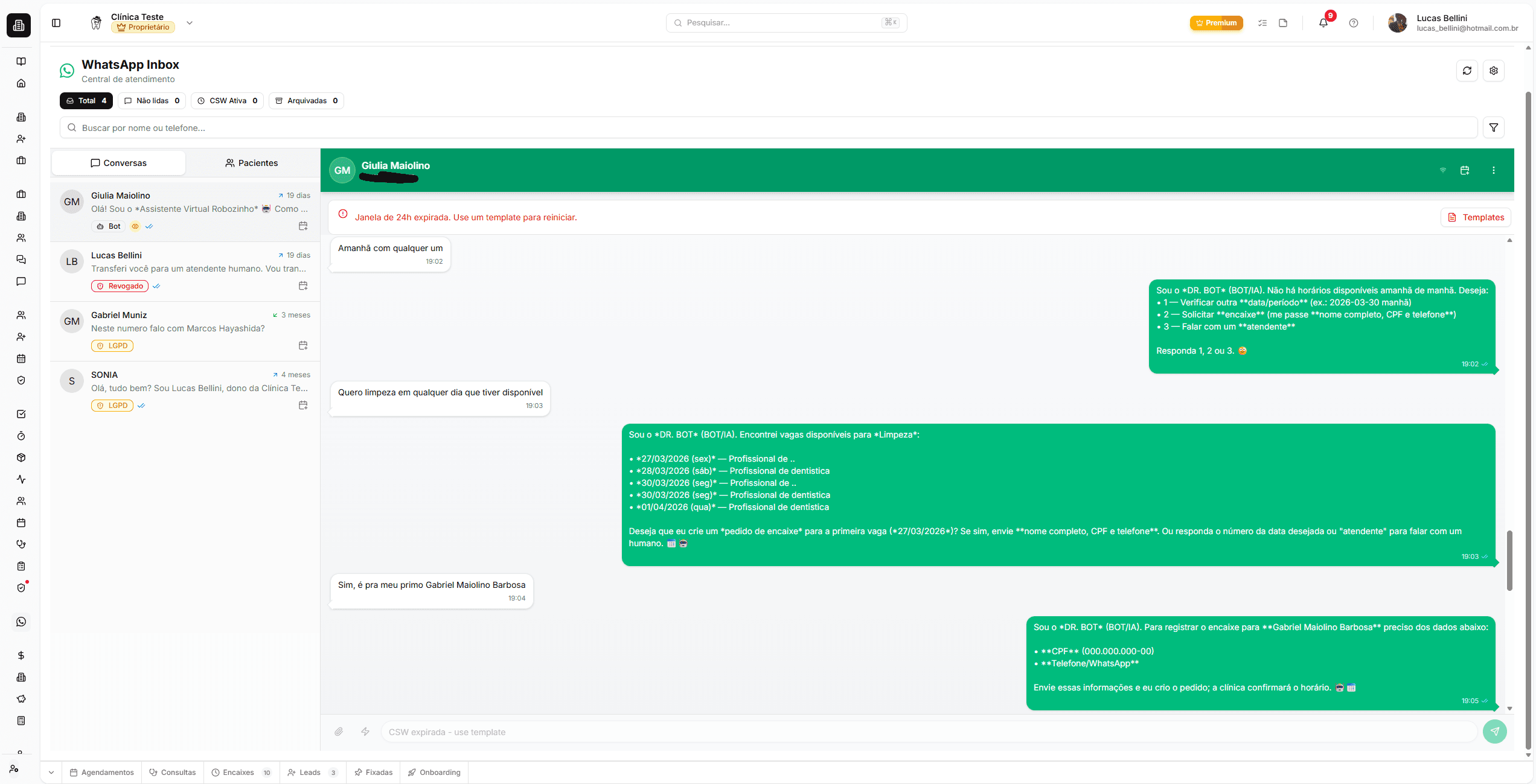Click the CSW expirada message input

tap(929, 731)
